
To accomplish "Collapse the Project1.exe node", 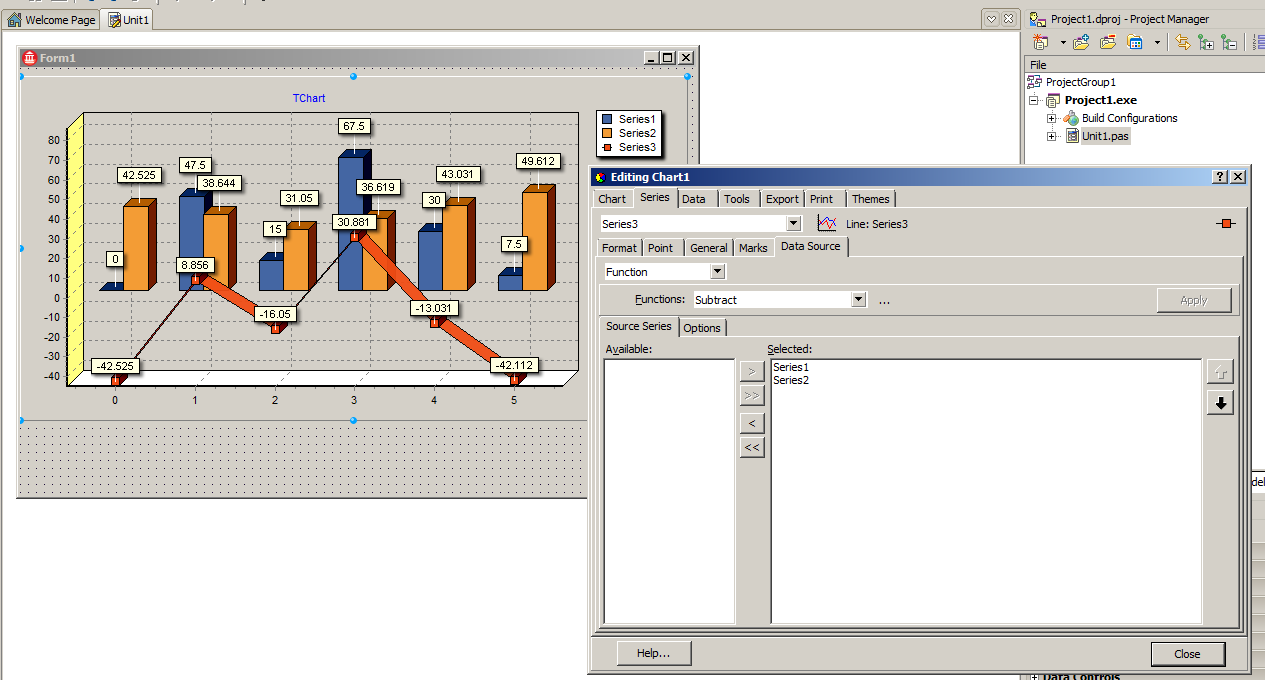I will click(x=1034, y=100).
